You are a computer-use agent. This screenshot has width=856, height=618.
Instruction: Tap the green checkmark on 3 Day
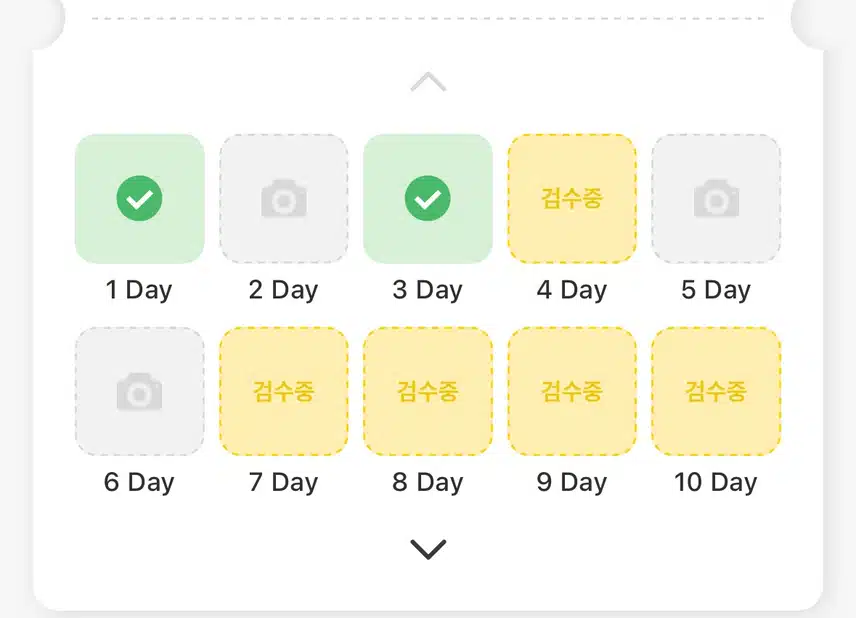(427, 198)
